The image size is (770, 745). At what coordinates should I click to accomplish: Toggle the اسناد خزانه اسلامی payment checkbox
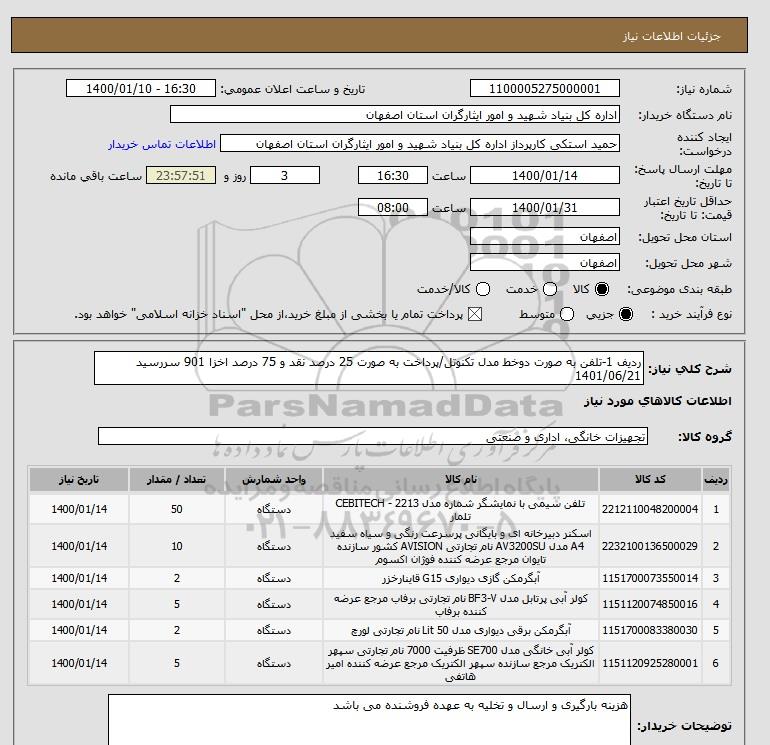(475, 314)
